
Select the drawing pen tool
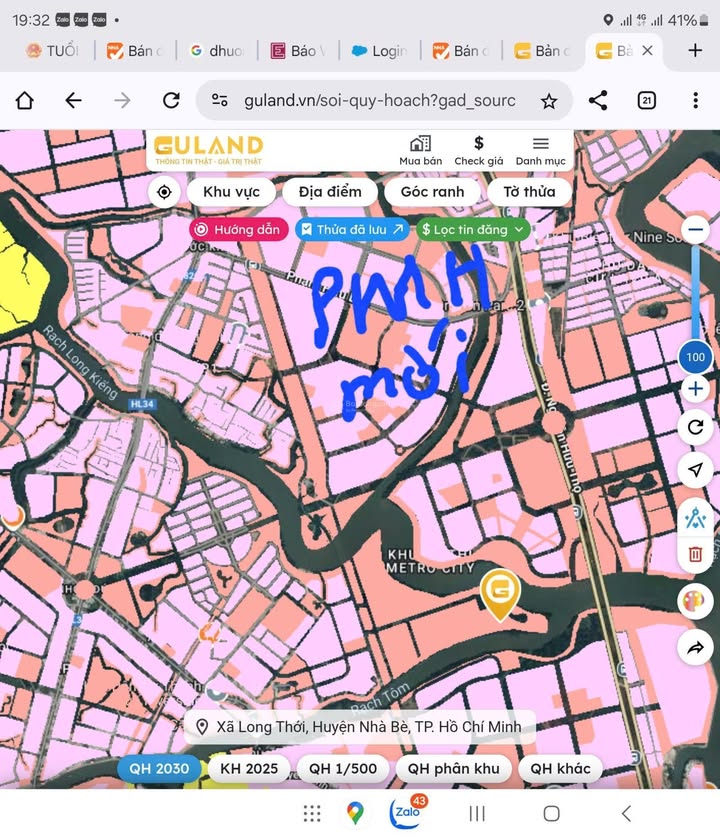[x=696, y=518]
